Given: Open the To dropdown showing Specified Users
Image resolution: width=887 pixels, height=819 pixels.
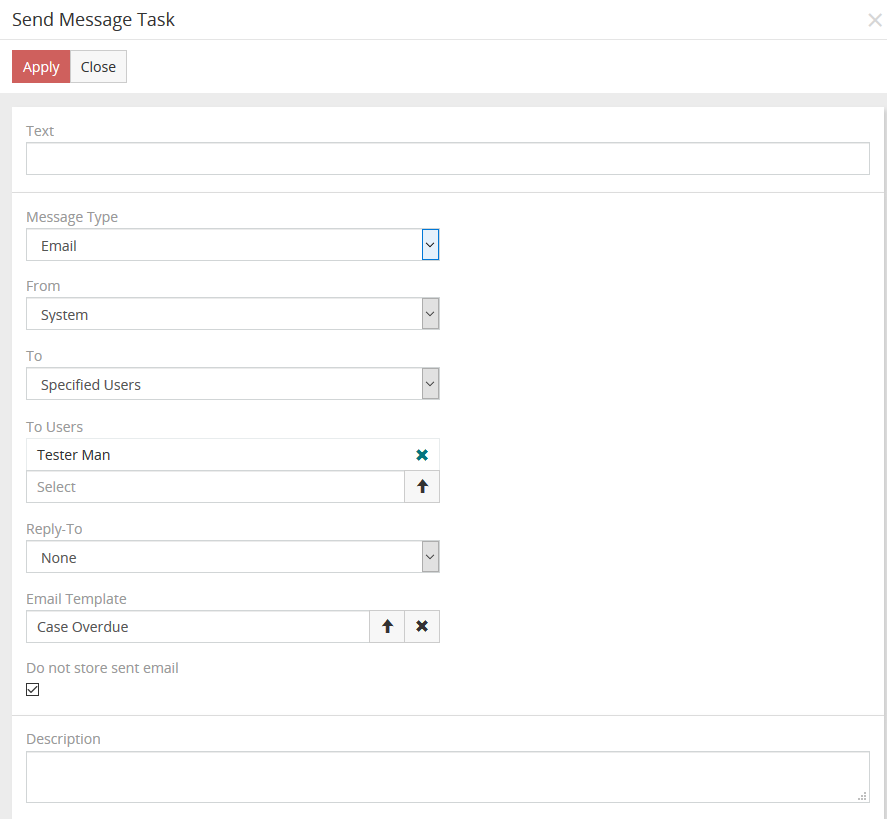Looking at the screenshot, I should coord(430,384).
